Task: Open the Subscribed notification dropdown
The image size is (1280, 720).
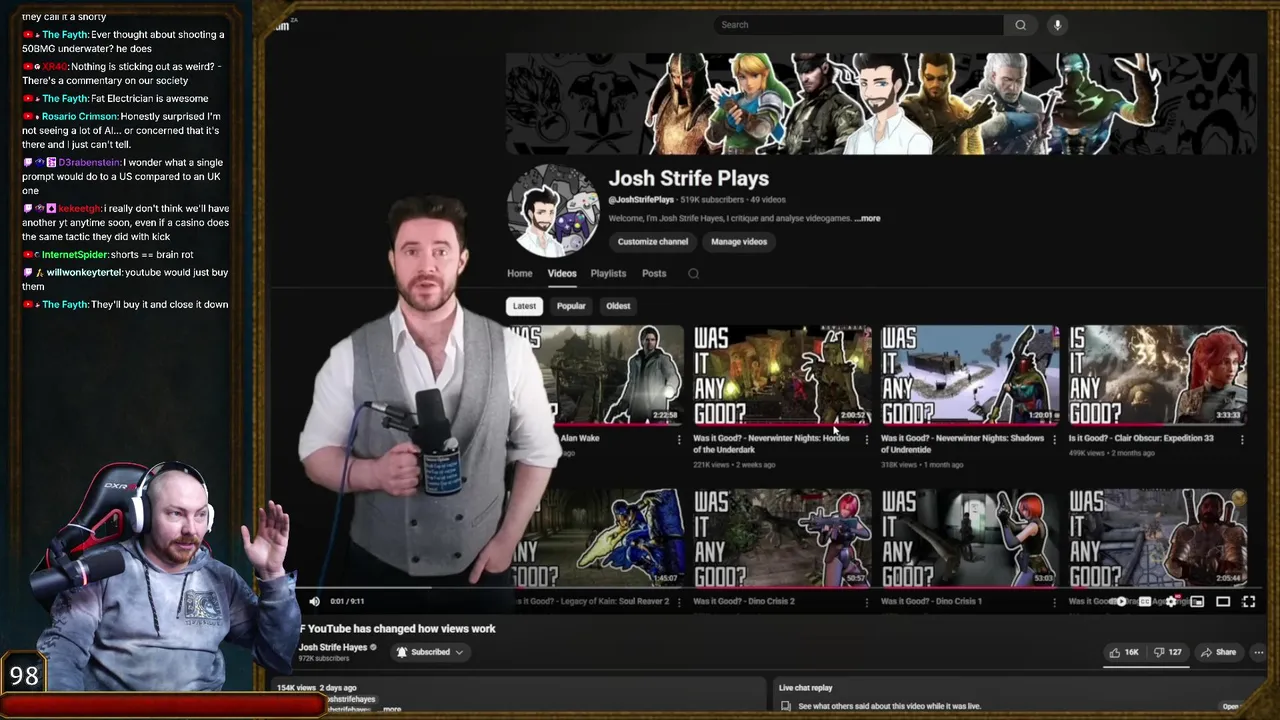Action: click(x=430, y=652)
